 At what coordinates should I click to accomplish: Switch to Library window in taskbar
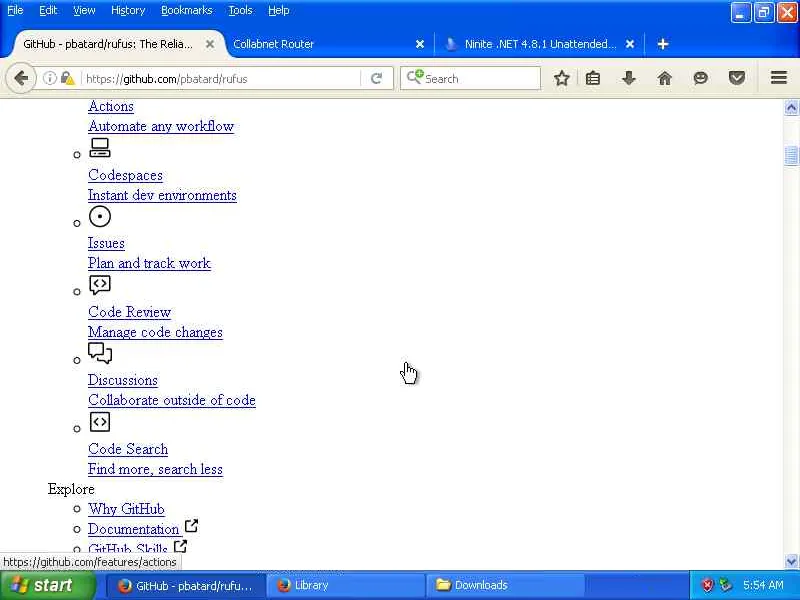(347, 585)
